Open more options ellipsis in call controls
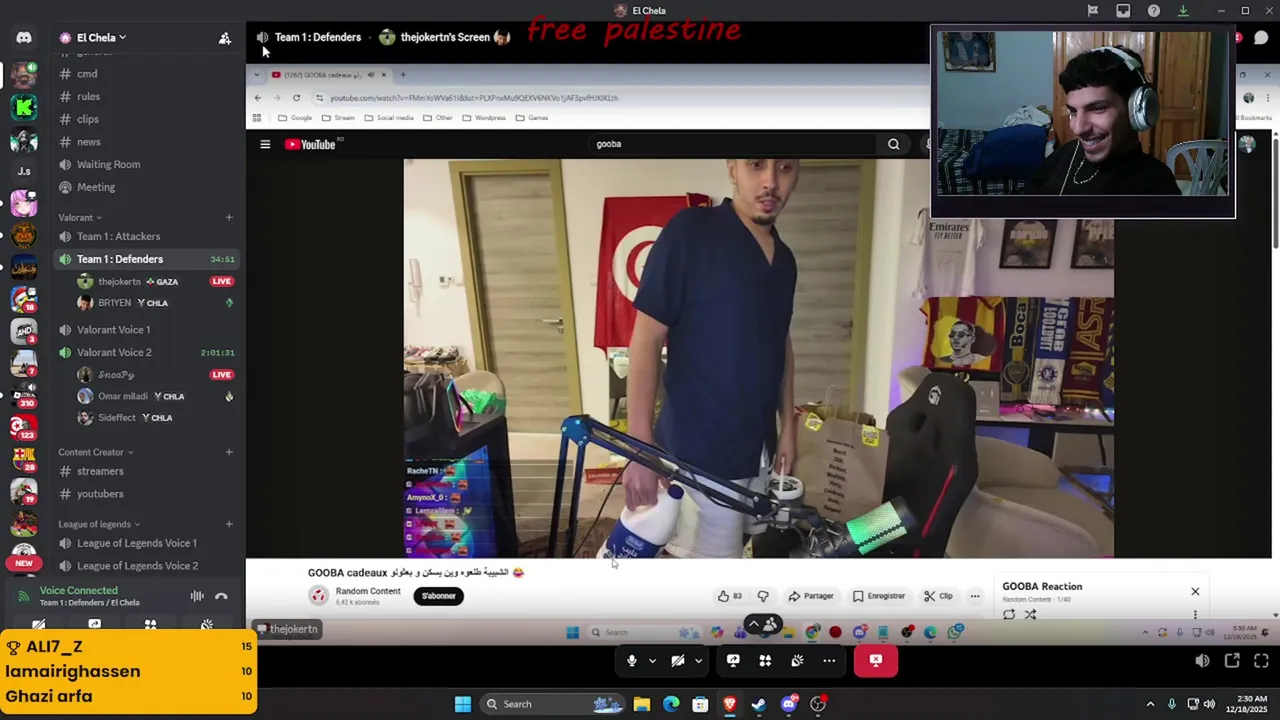Viewport: 1280px width, 720px height. 829,660
